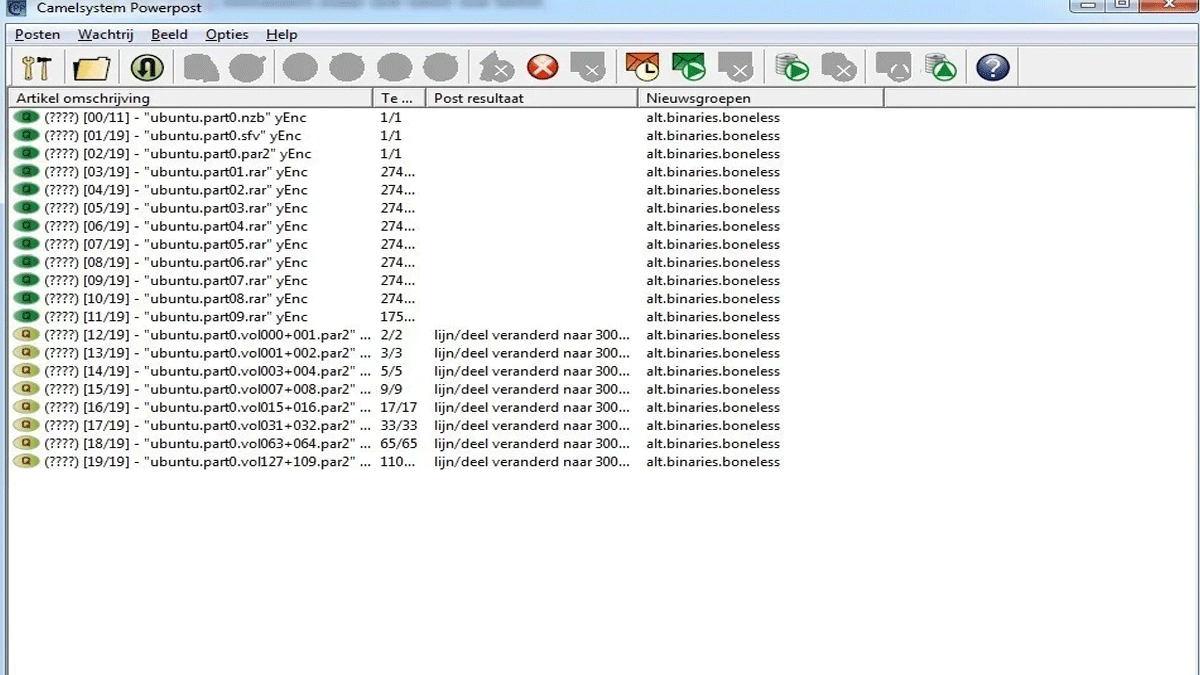The image size is (1200, 675).
Task: Click status icon beside ubuntu.part0.vol000+001.par2
Action: click(x=26, y=335)
